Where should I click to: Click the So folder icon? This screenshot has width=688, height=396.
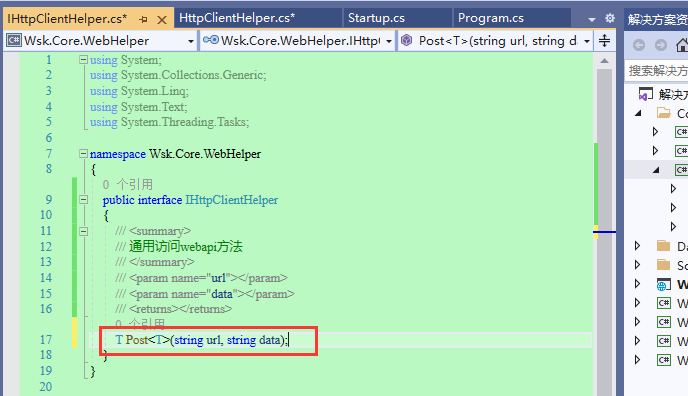click(x=663, y=265)
